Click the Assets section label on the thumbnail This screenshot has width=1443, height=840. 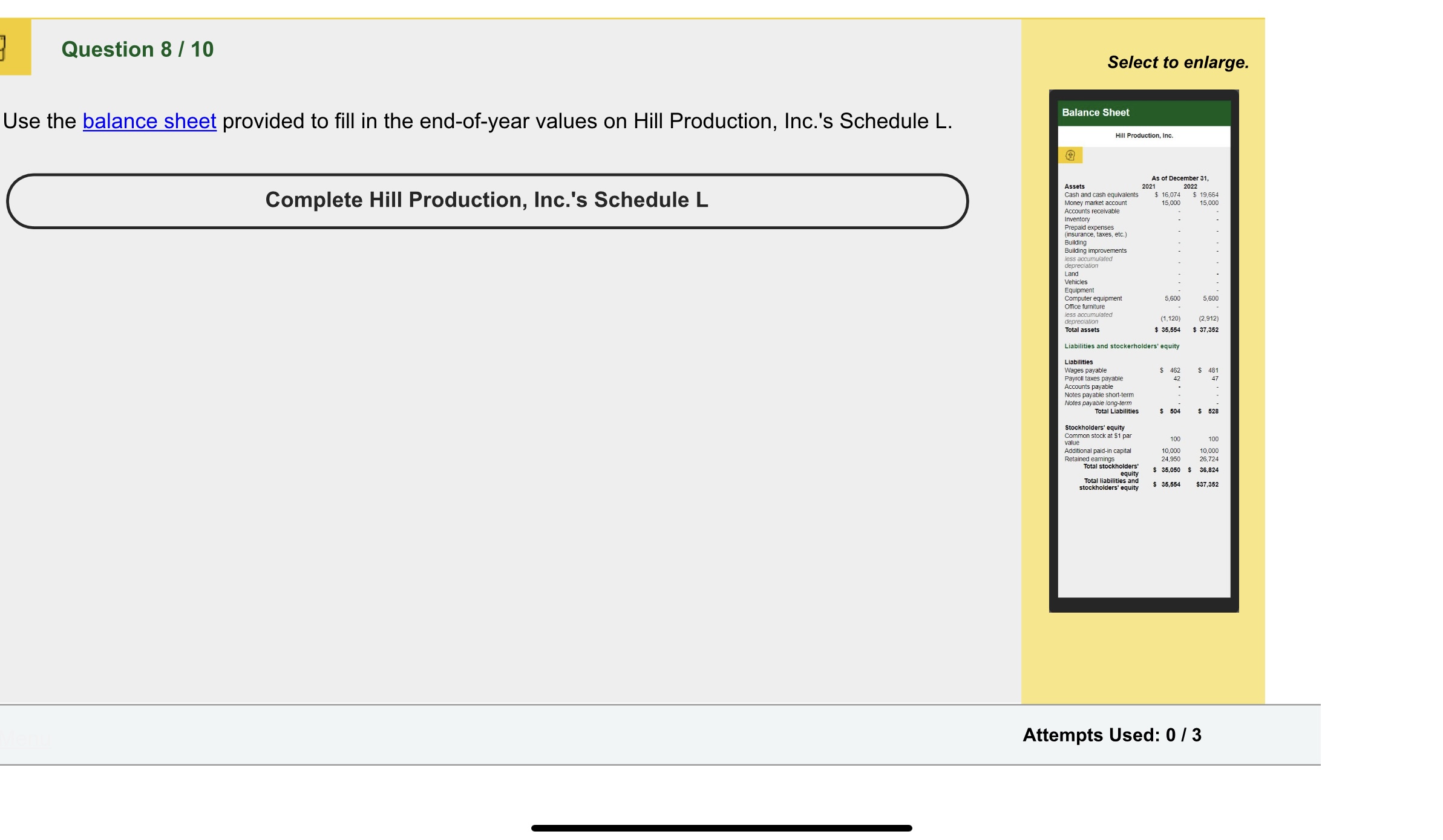[x=1074, y=186]
